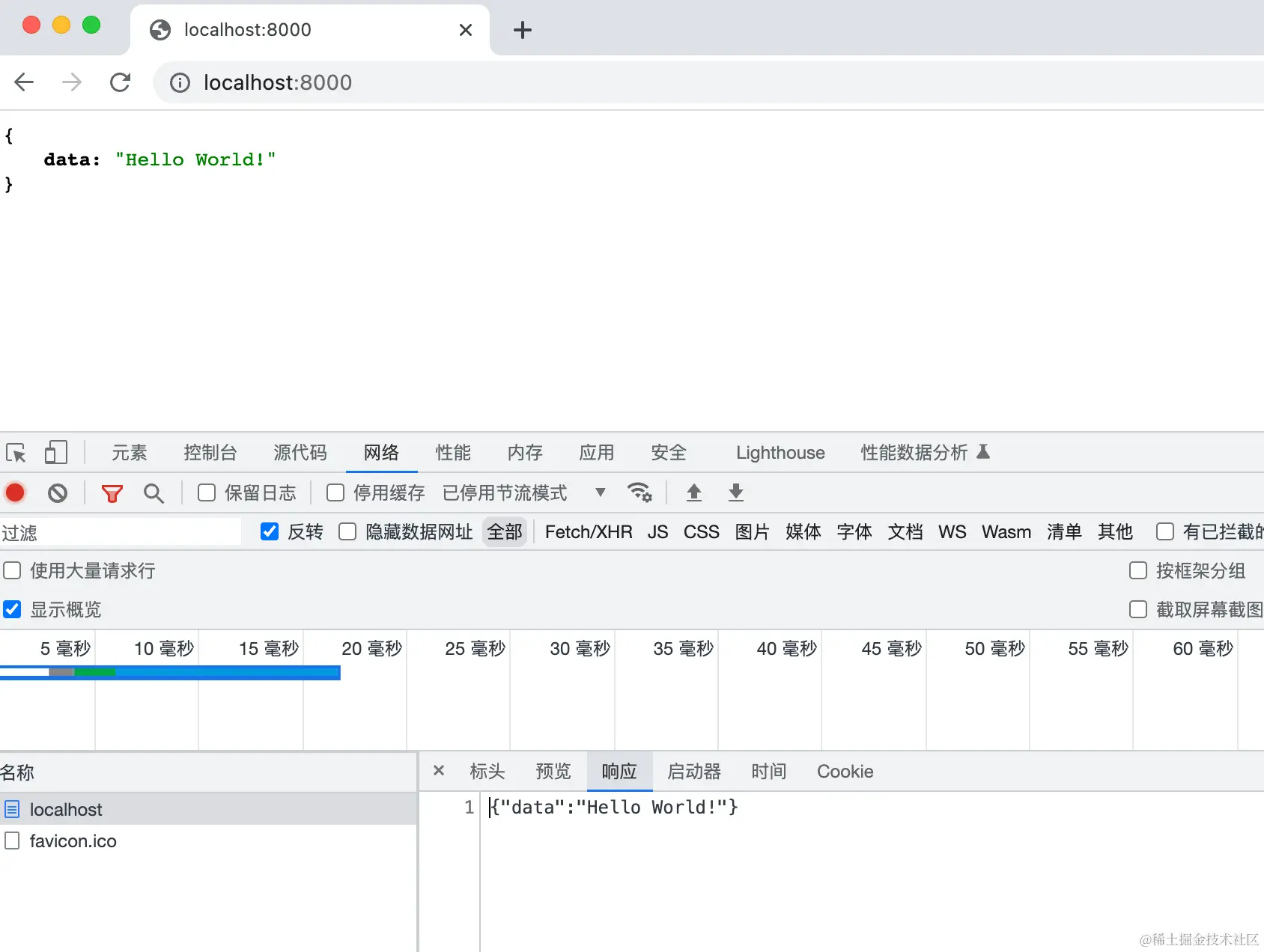Viewport: 1264px width, 952px height.
Task: Show the 预览 tab of the request
Action: [553, 772]
